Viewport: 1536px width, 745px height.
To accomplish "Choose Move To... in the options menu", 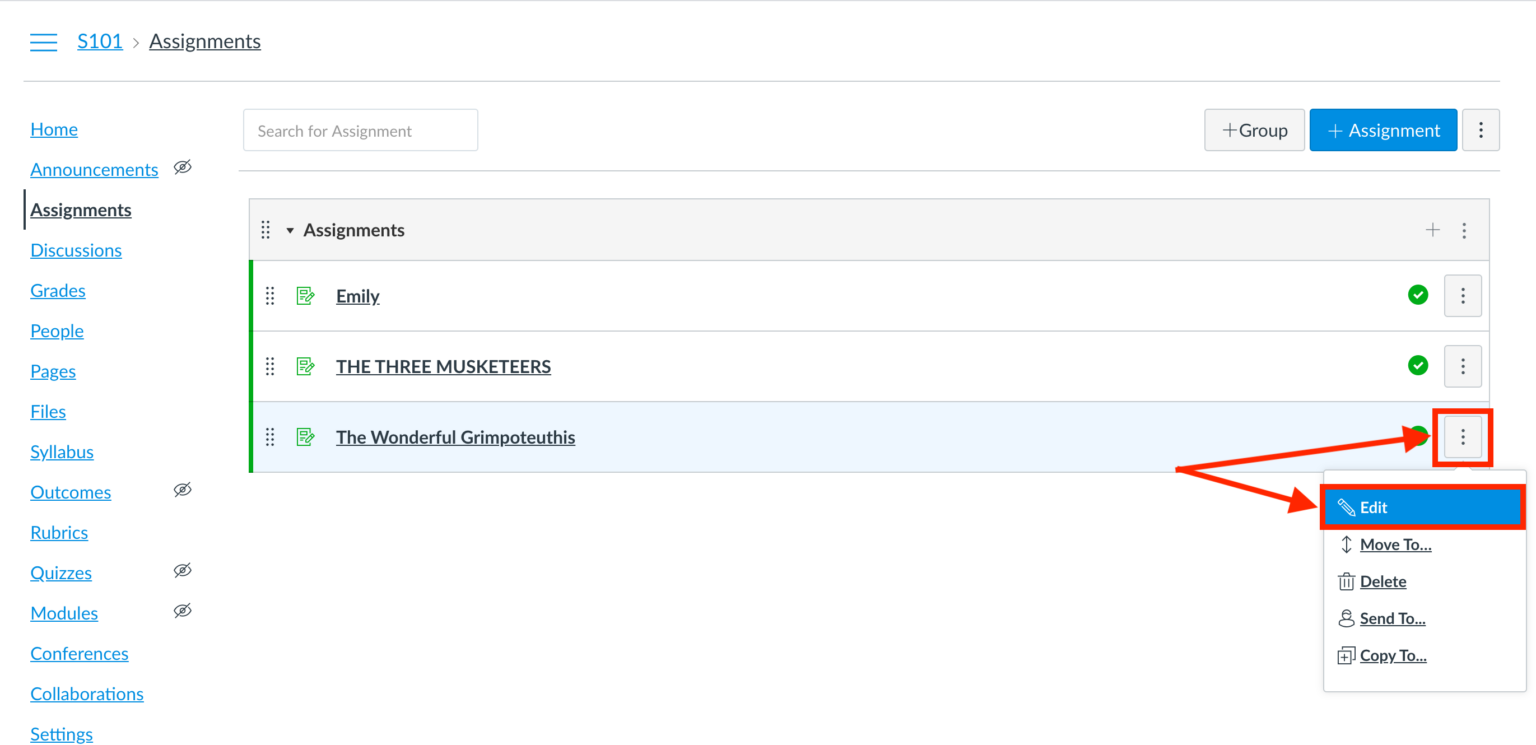I will (x=1395, y=545).
